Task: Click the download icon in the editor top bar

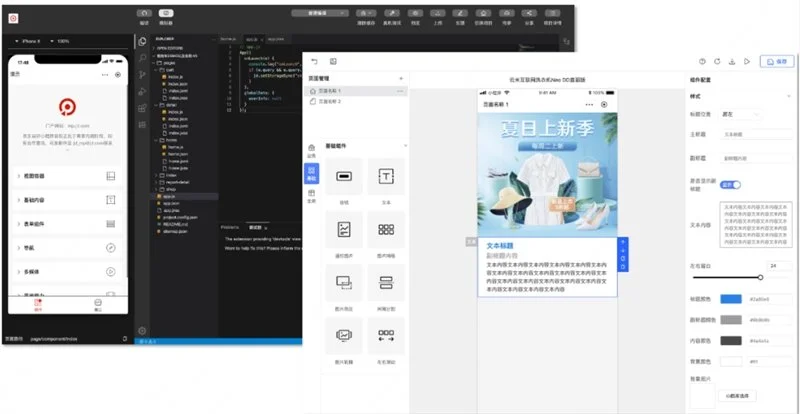Action: pyautogui.click(x=732, y=61)
